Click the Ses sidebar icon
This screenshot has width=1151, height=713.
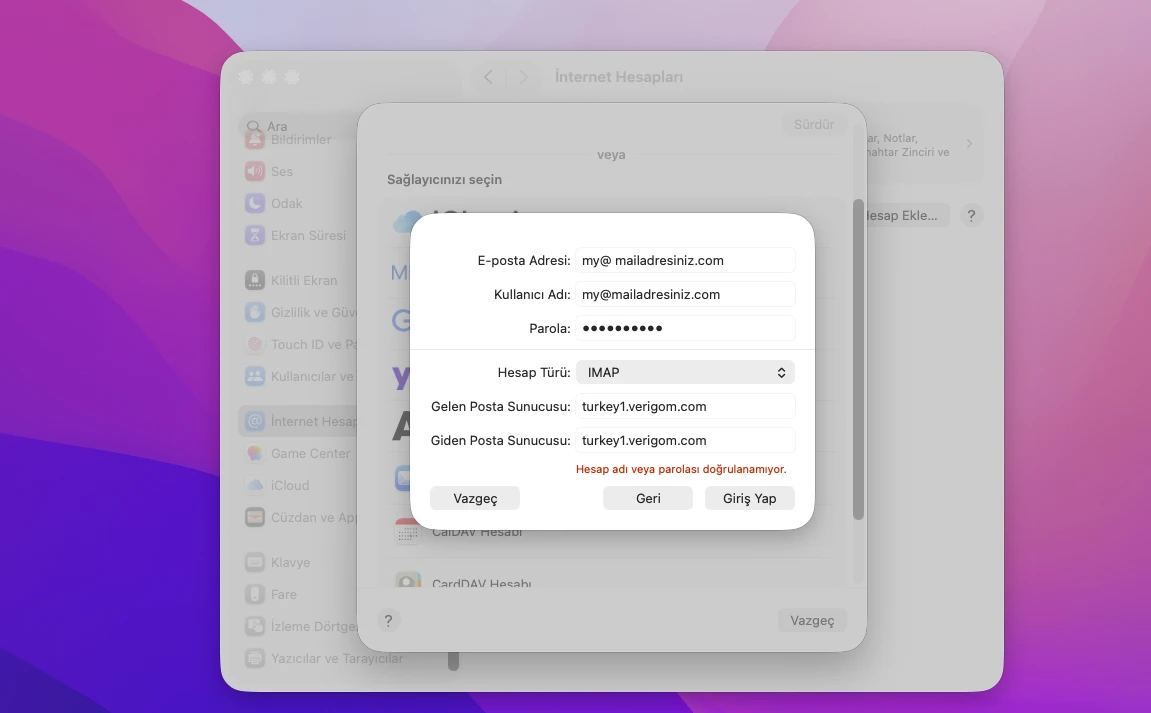click(x=255, y=172)
